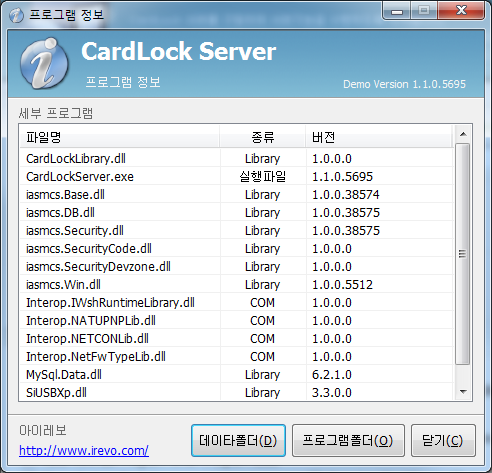The height and width of the screenshot is (473, 492).
Task: Sort list by 파일명 column header
Action: (120, 137)
